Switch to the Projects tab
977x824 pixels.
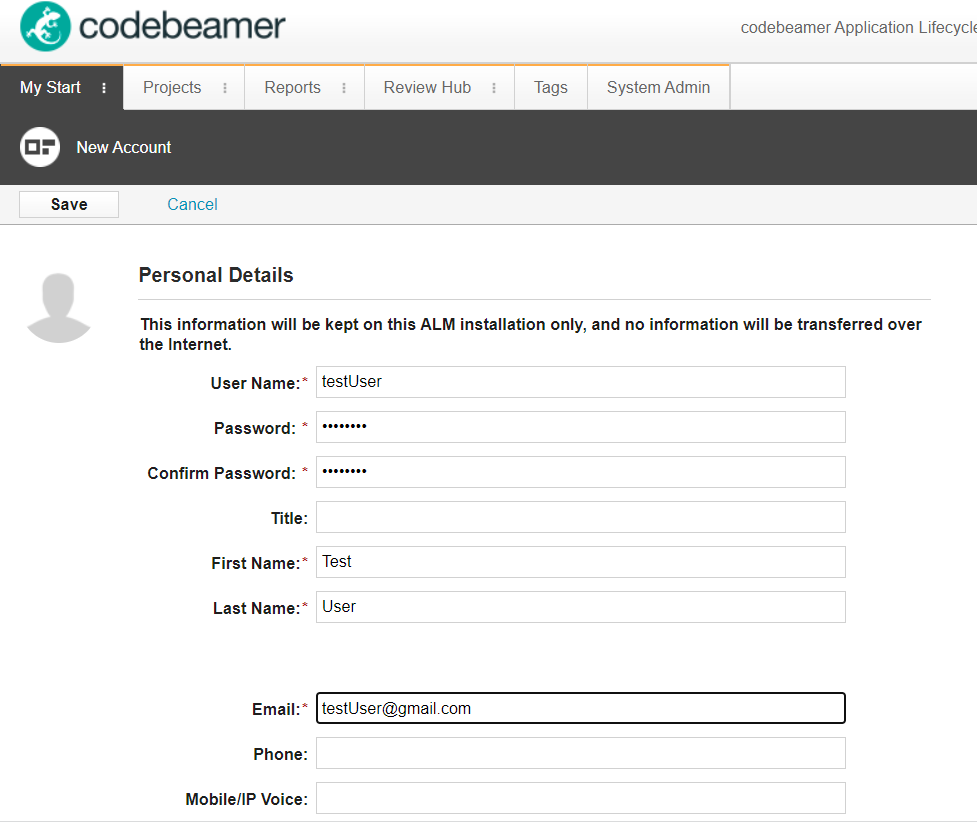pyautogui.click(x=172, y=88)
